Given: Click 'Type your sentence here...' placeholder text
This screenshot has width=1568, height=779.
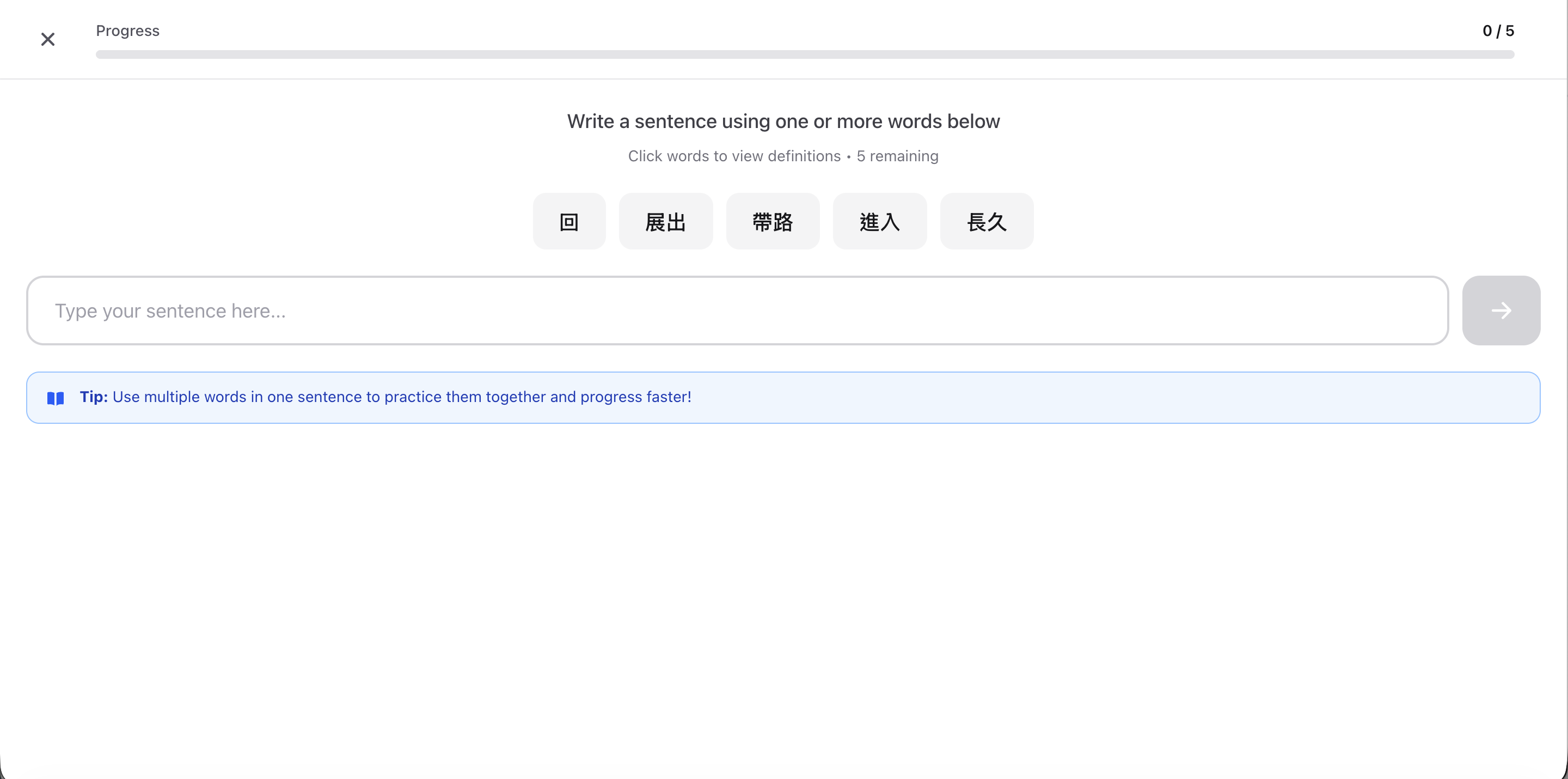Looking at the screenshot, I should click(170, 311).
